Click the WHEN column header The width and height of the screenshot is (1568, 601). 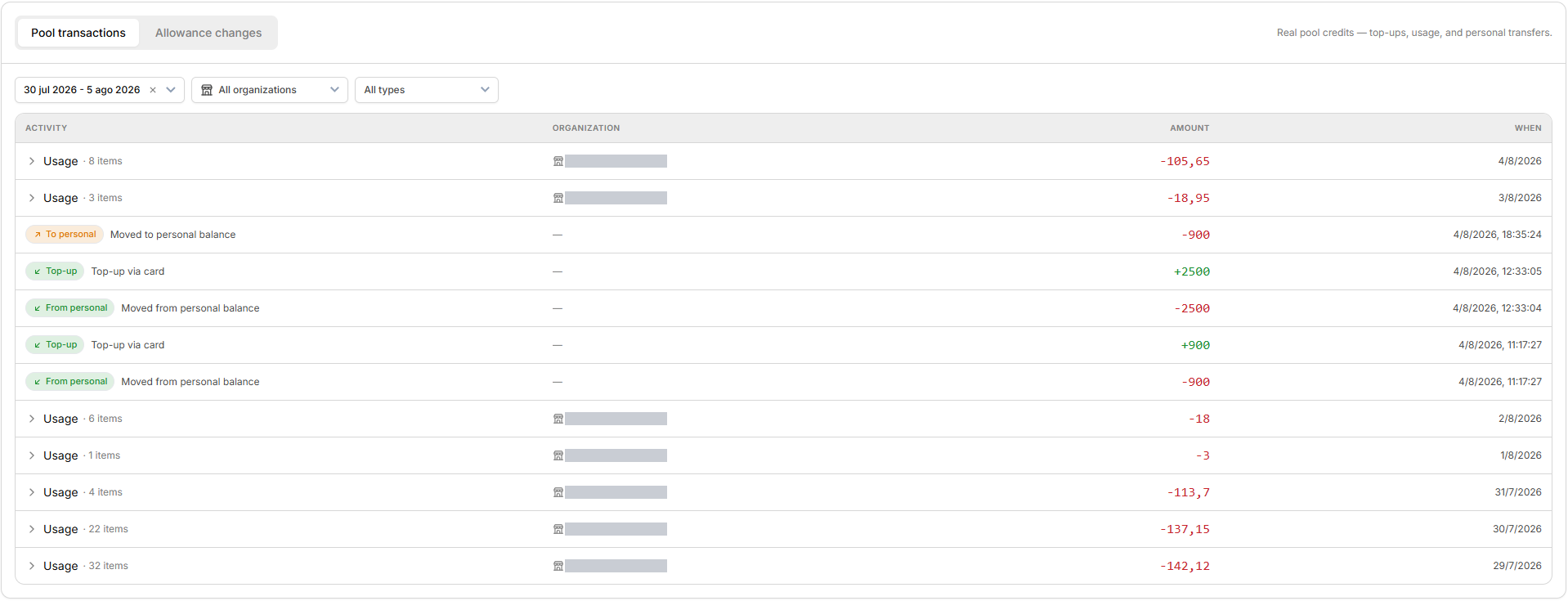tap(1528, 128)
